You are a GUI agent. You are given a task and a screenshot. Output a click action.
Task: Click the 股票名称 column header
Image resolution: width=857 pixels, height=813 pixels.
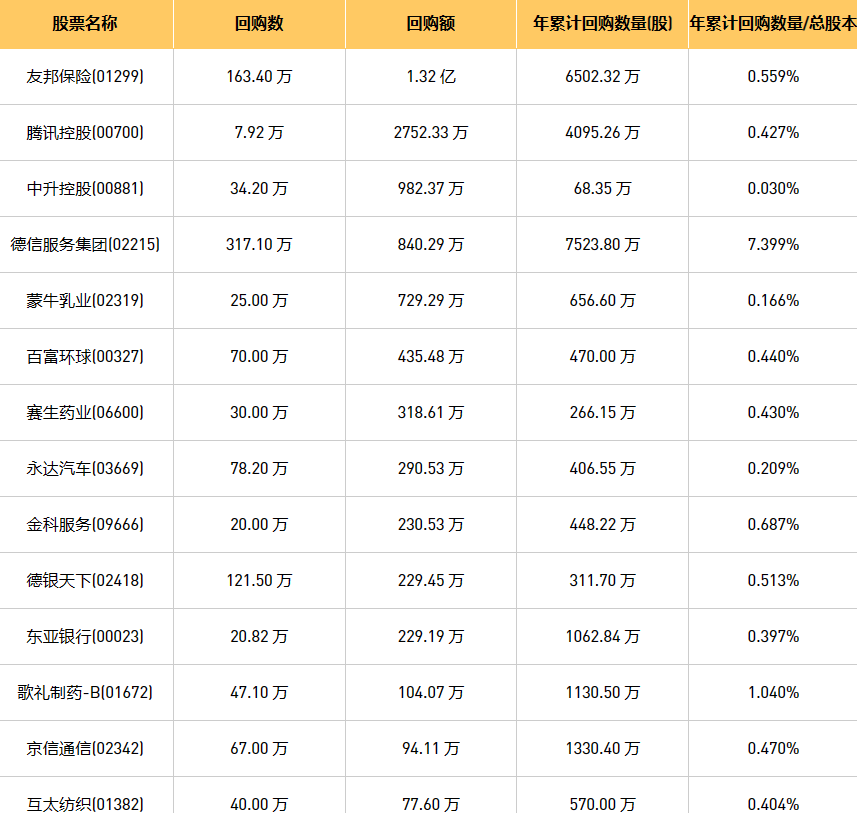coord(85,24)
